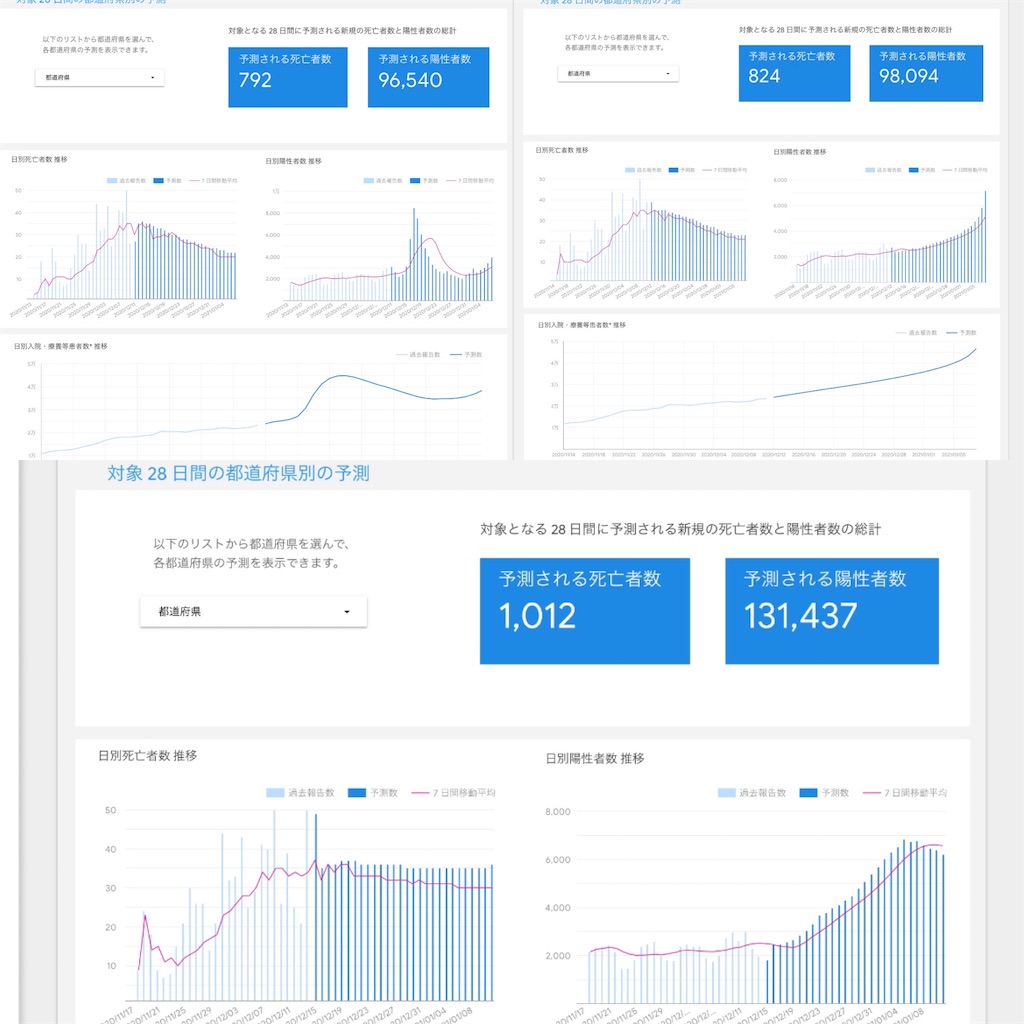The image size is (1024, 1024).
Task: Click 日別入院・療養等患者数 title below the 824 panel
Action: click(x=582, y=325)
